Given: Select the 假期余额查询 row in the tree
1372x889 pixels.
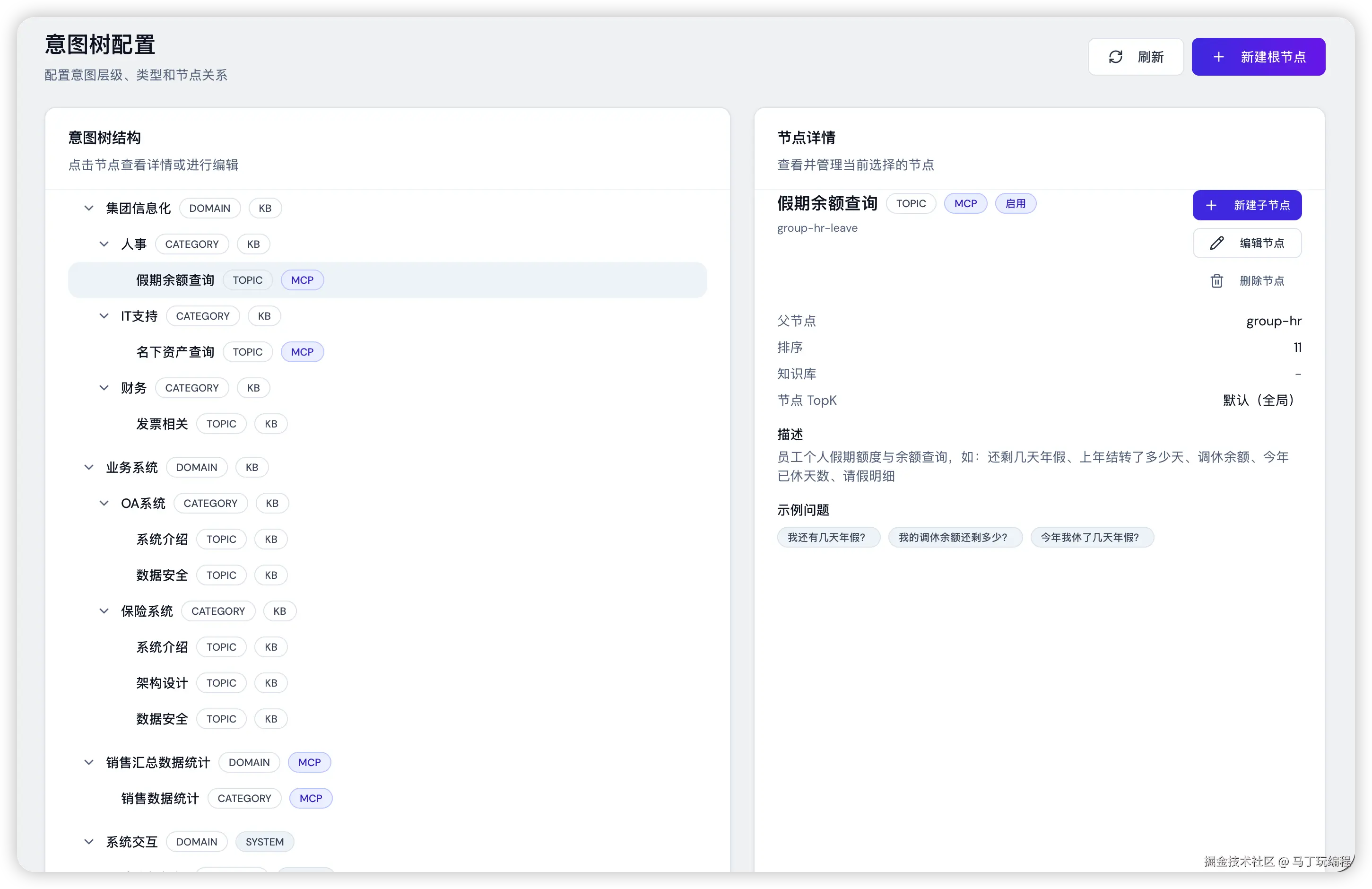Looking at the screenshot, I should 387,280.
